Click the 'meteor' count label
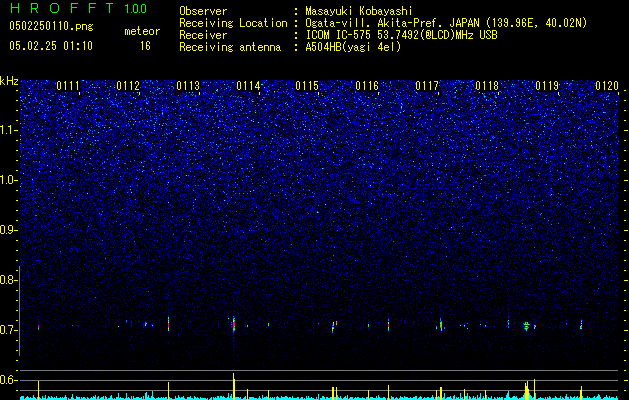The image size is (629, 400). [x=142, y=31]
